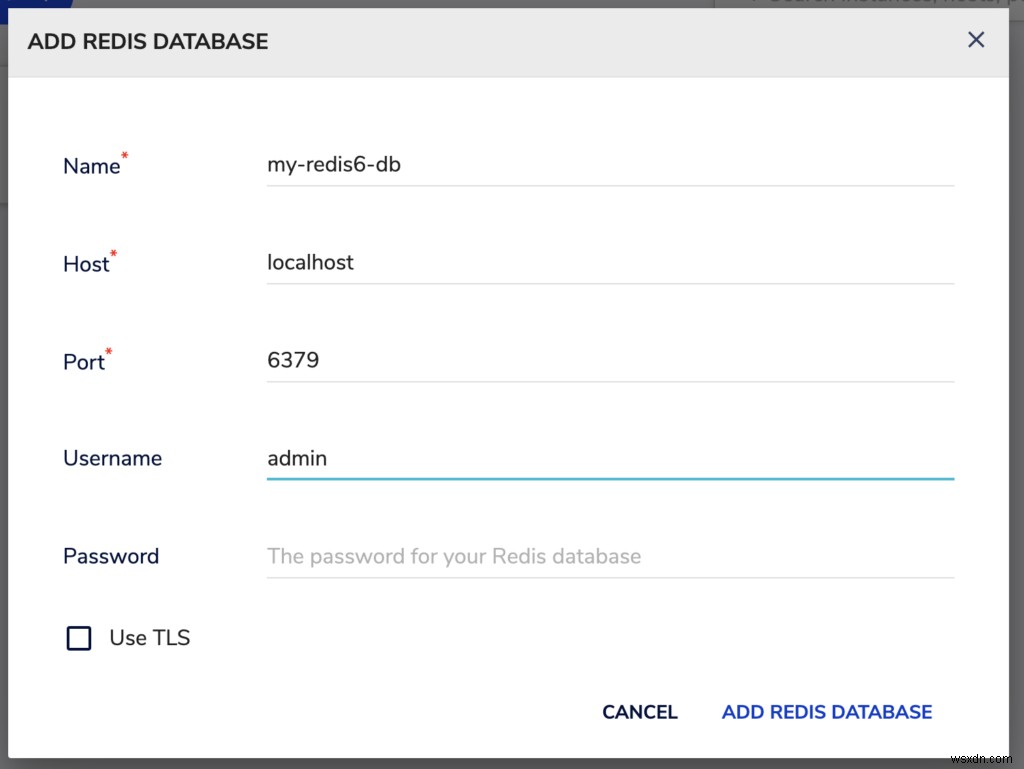
Task: Enable the Use TLS checkbox
Action: [x=78, y=638]
